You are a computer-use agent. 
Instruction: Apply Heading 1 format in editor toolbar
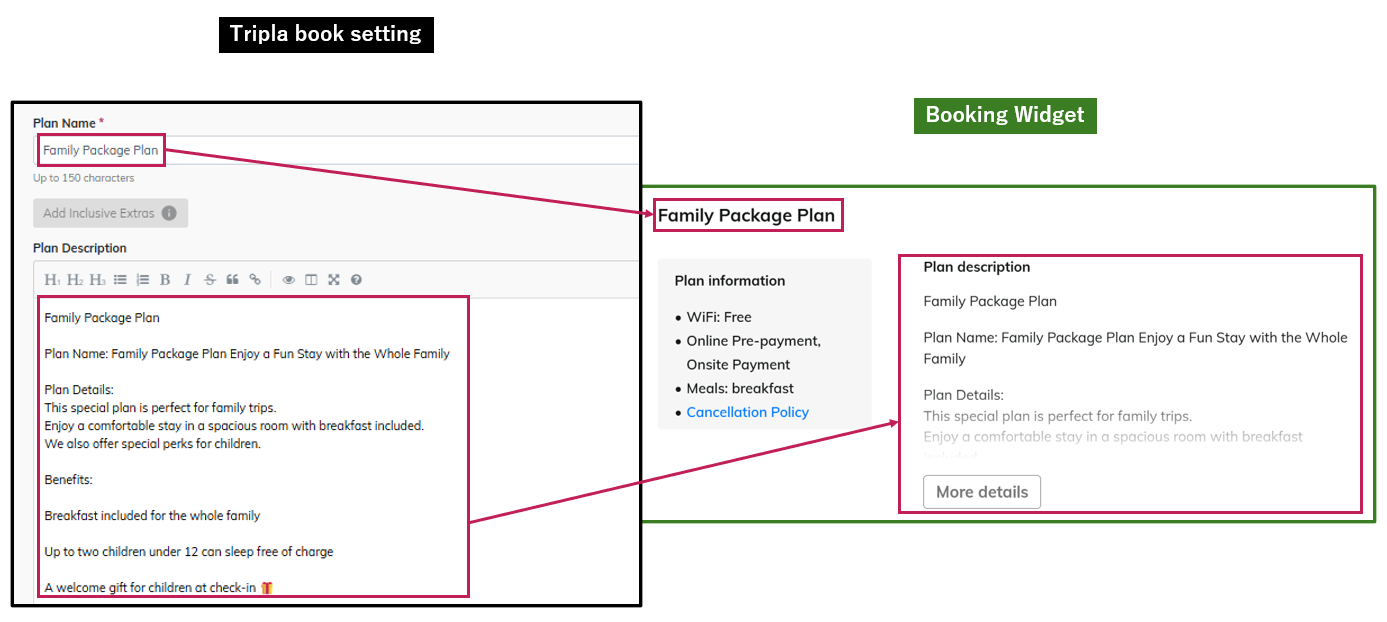[53, 280]
